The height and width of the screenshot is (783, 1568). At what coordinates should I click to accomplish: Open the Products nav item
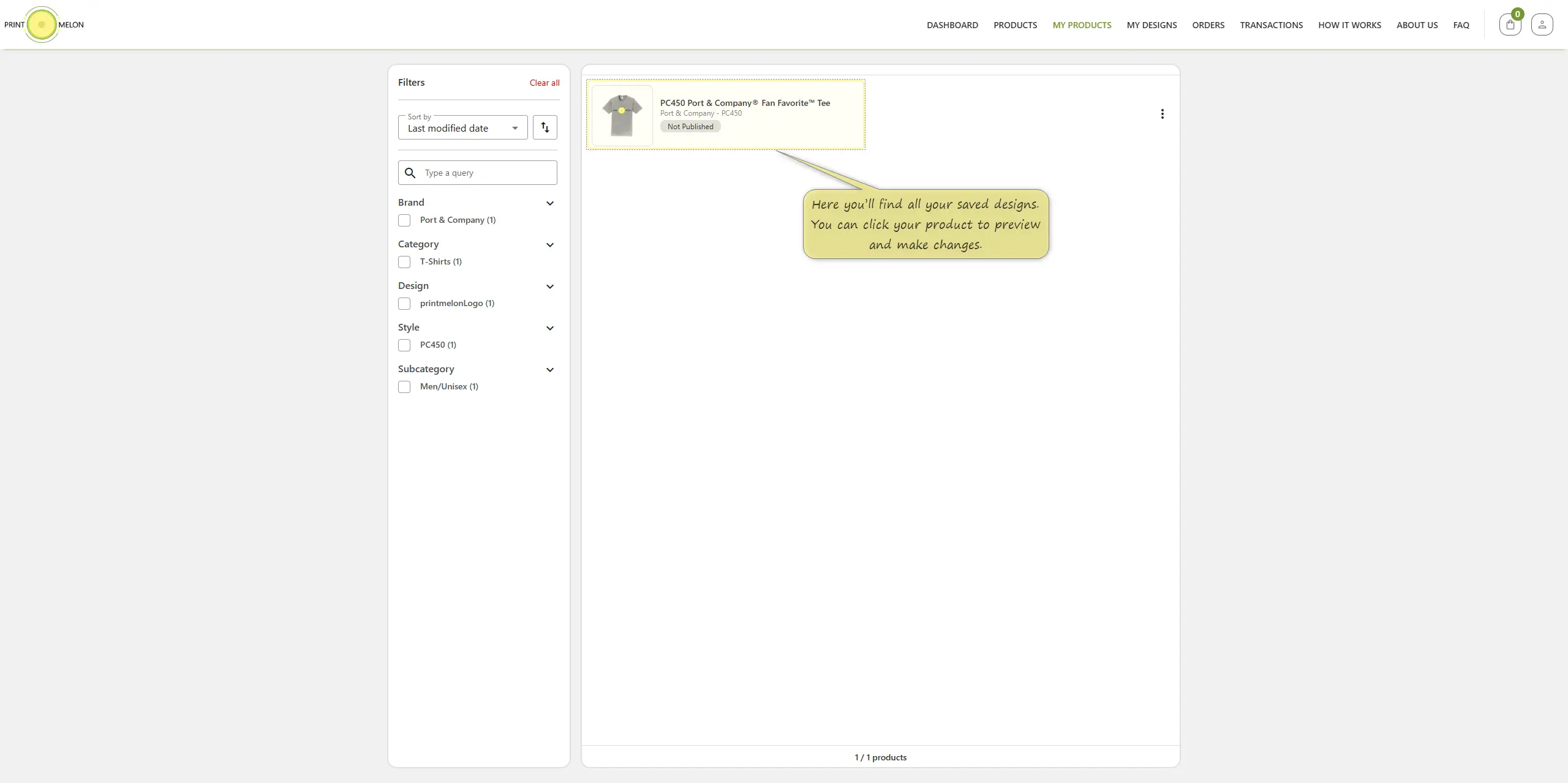click(1015, 25)
